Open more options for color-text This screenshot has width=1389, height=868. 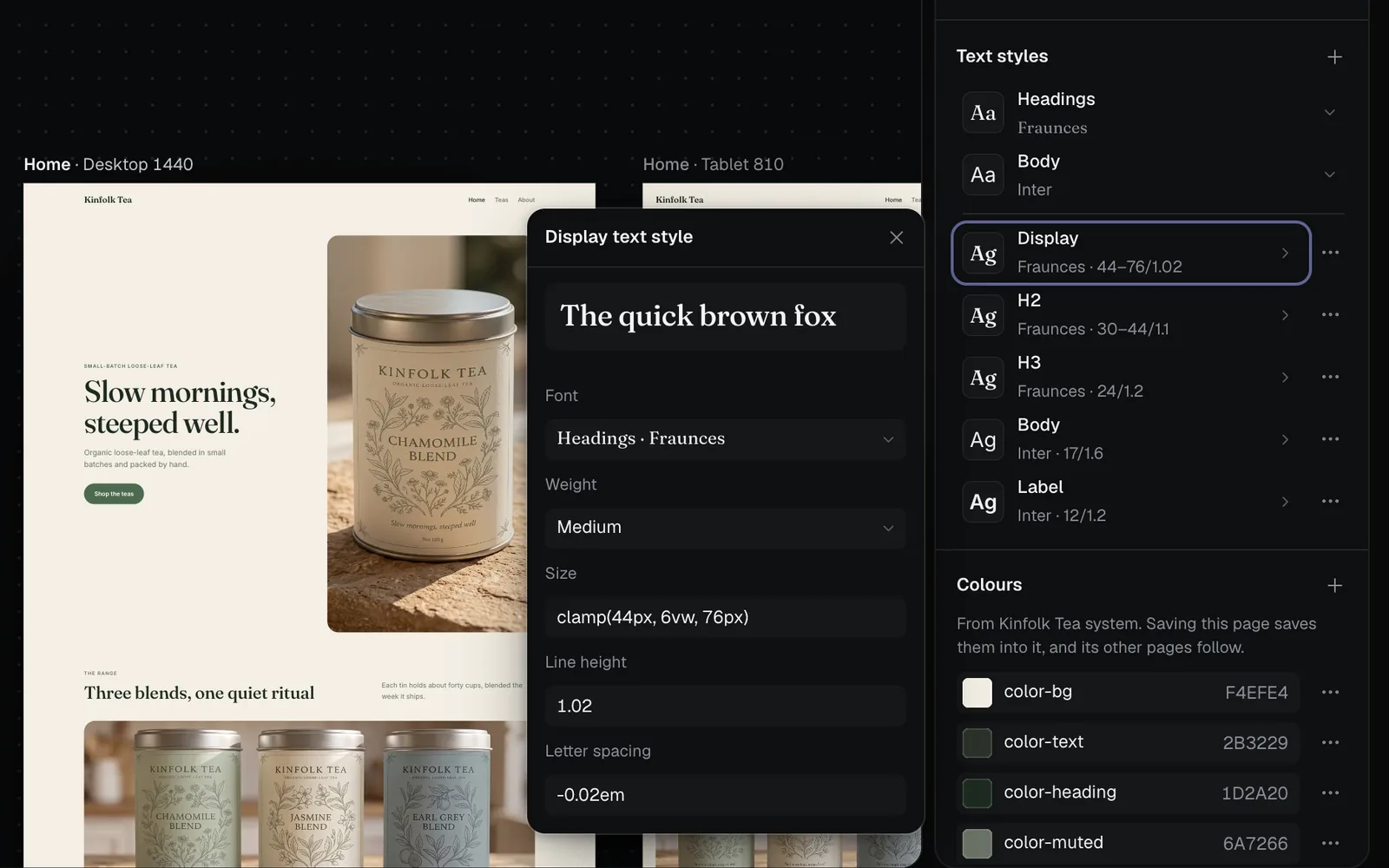(x=1330, y=743)
